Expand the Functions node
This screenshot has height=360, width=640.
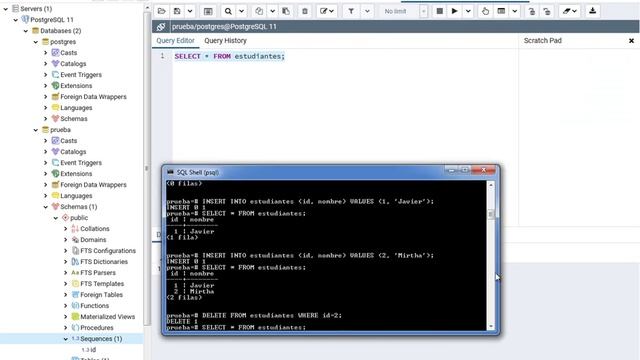[x=66, y=306]
